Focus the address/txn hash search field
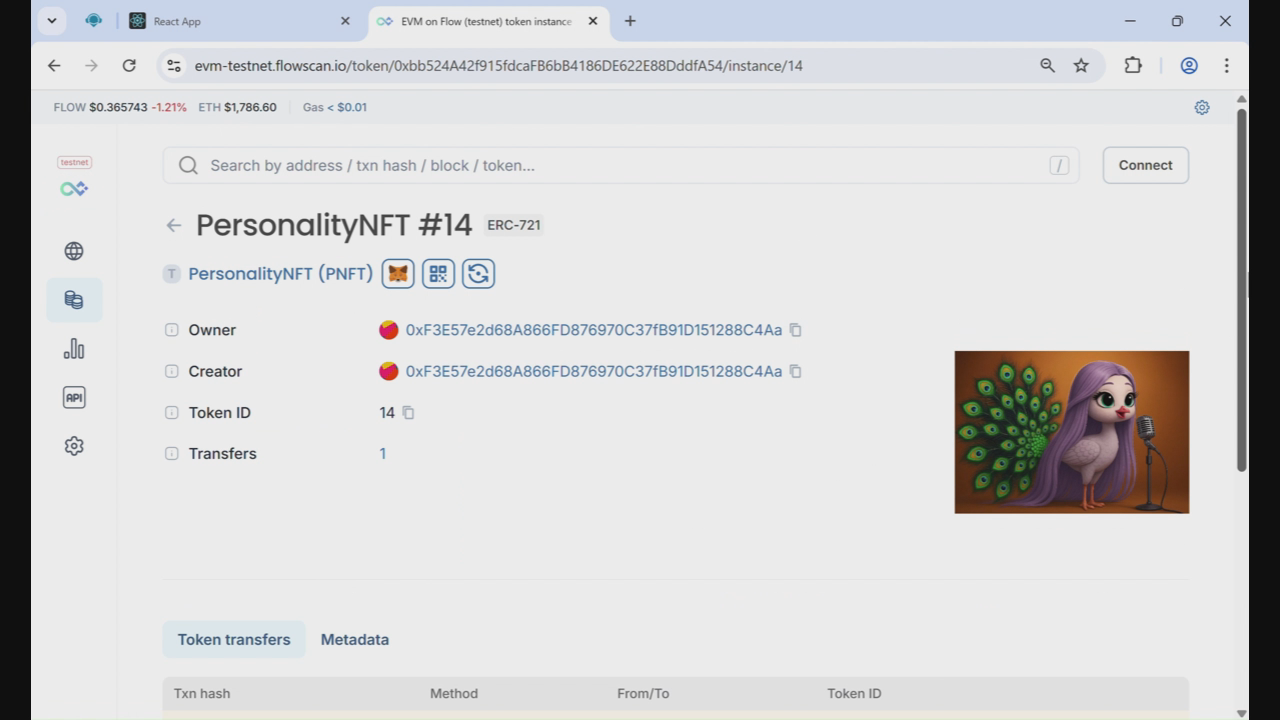This screenshot has height=720, width=1280. pyautogui.click(x=621, y=165)
